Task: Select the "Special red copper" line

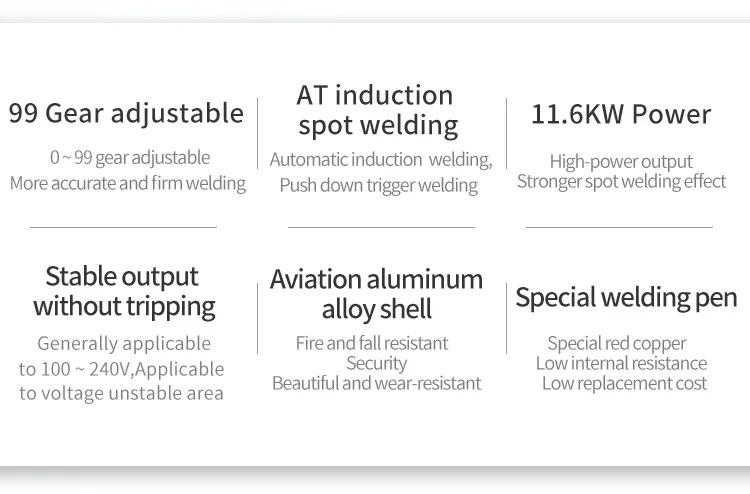Action: [x=617, y=343]
